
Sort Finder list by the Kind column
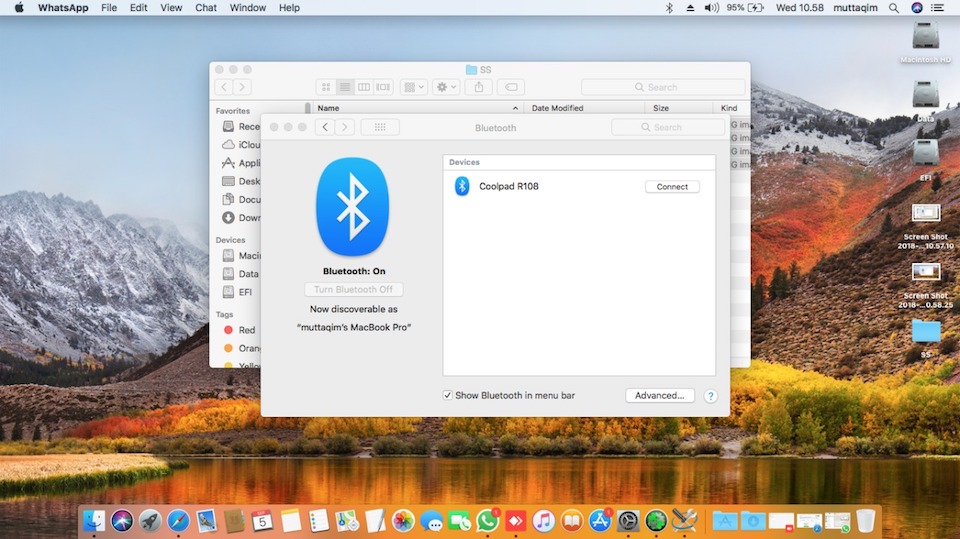point(731,108)
